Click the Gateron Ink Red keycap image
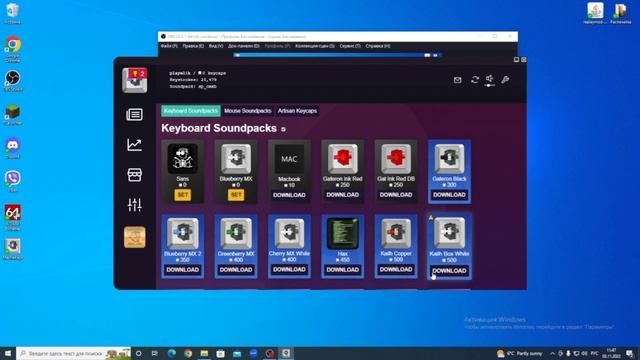 coord(342,159)
